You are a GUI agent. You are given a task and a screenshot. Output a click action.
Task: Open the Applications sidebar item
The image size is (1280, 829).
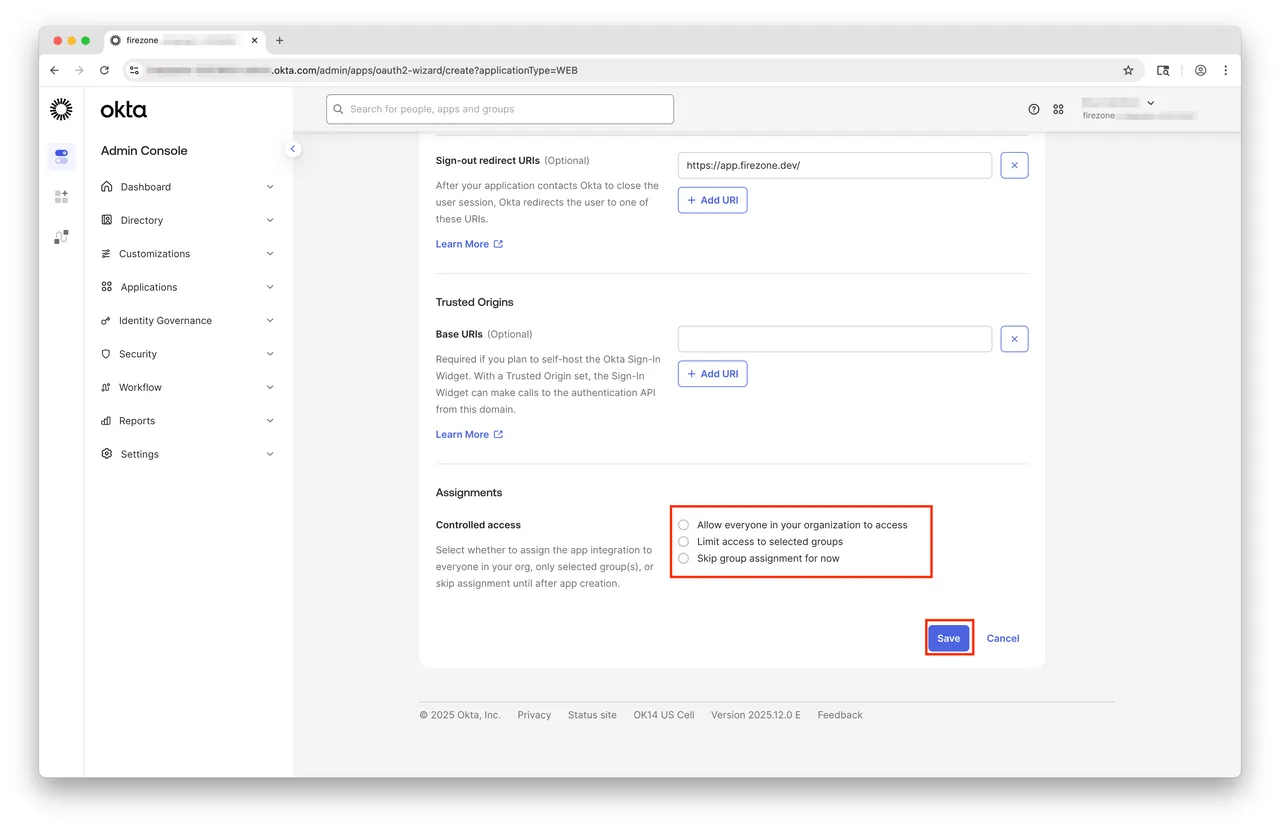(x=188, y=287)
